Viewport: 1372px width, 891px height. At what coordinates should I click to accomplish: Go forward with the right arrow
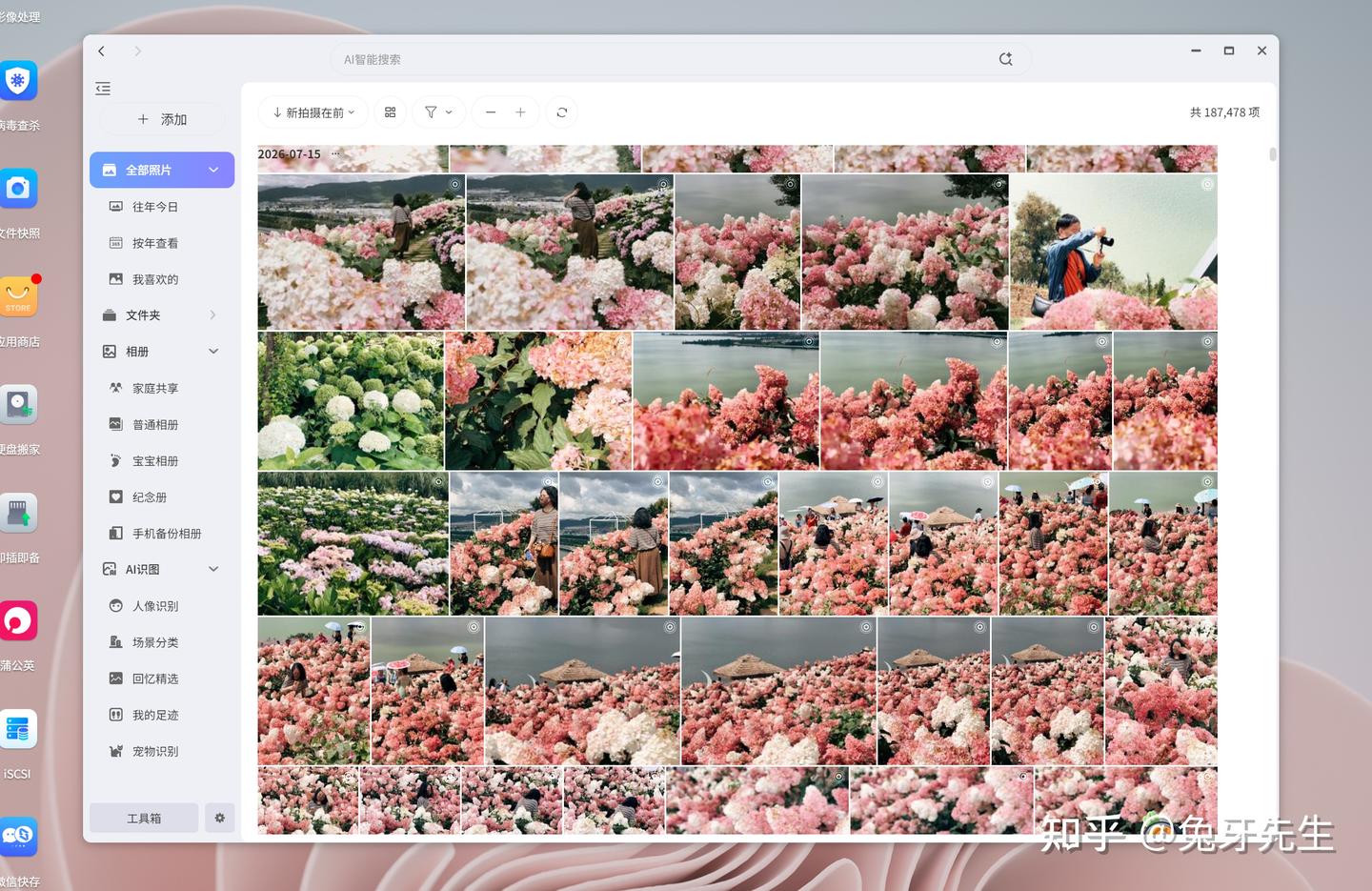click(137, 51)
